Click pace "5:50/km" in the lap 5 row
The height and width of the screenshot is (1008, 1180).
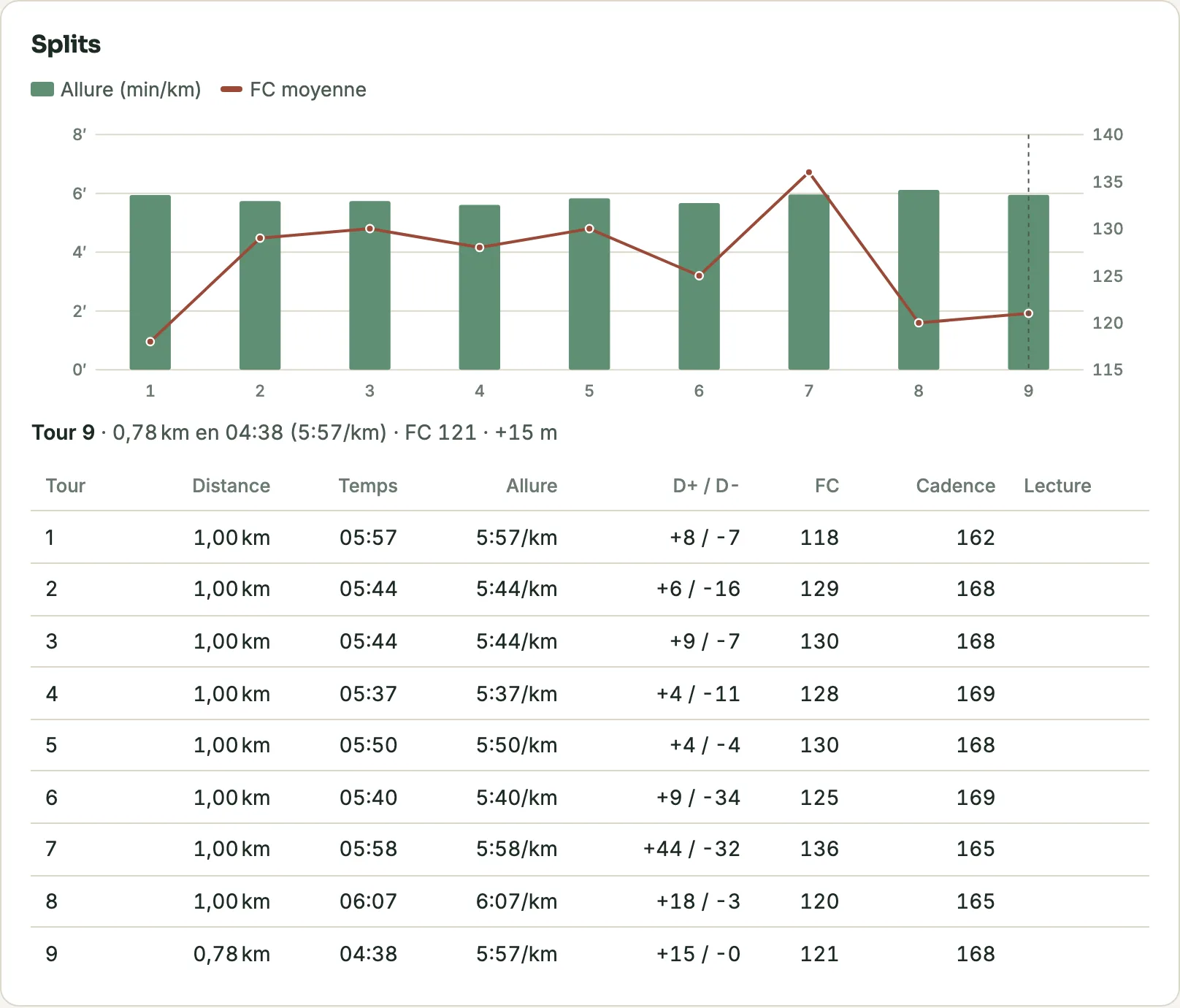point(516,745)
